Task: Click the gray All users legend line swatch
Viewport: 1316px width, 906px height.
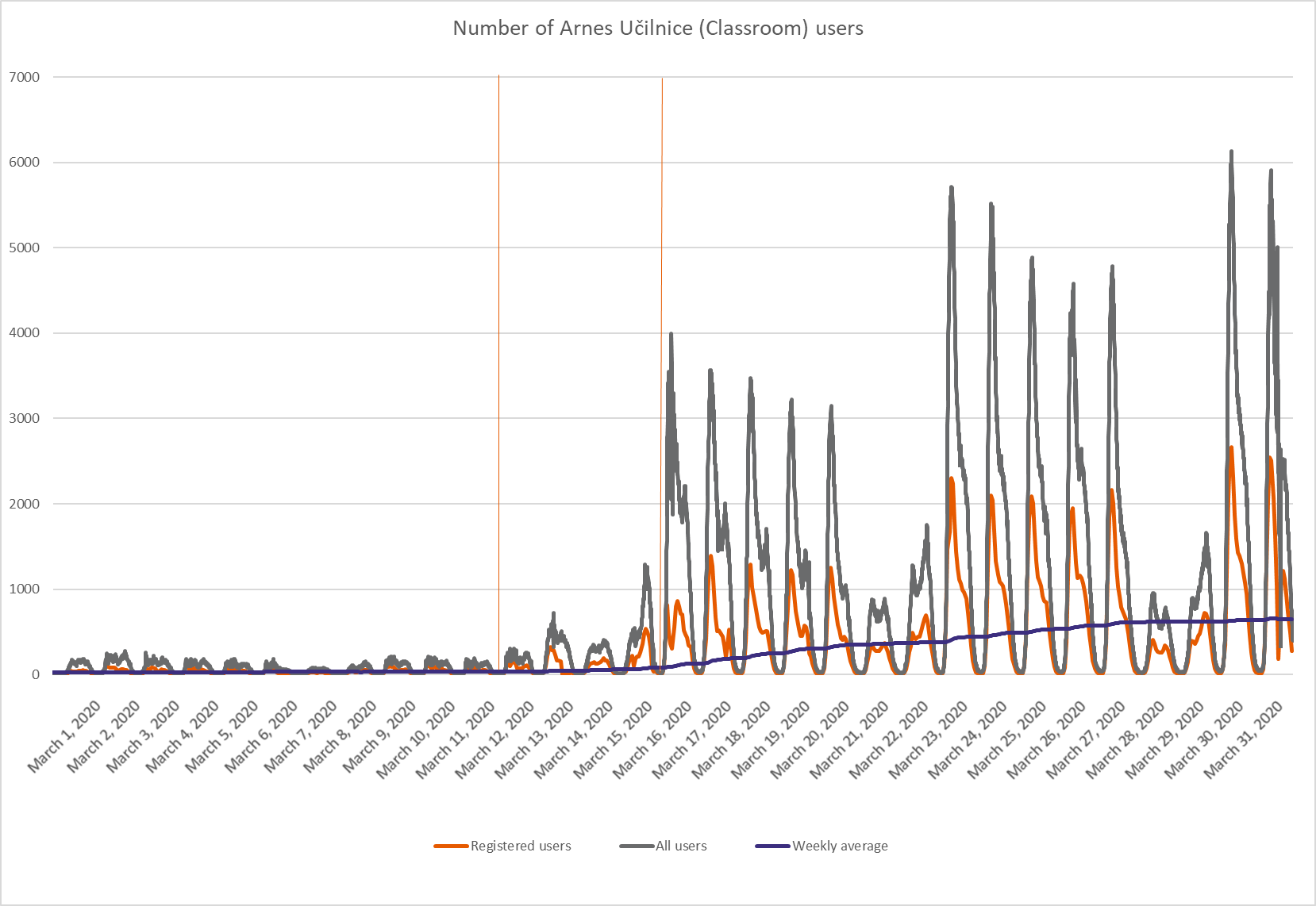Action: pos(637,846)
